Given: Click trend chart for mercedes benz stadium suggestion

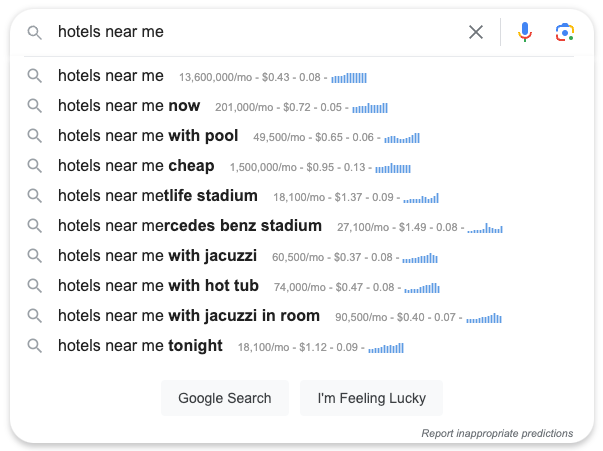Looking at the screenshot, I should coord(485,228).
